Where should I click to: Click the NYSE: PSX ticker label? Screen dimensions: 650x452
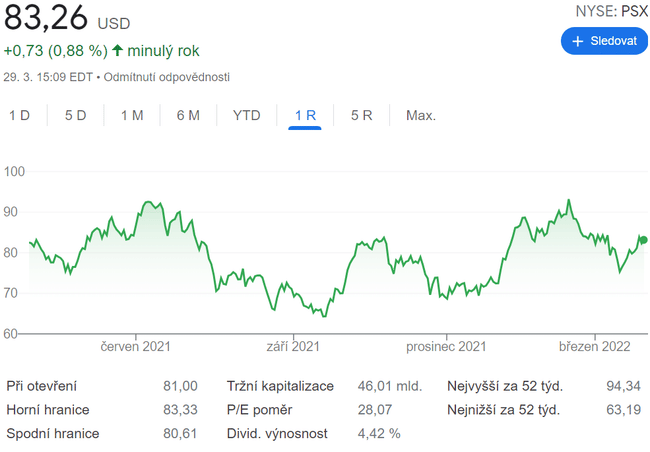pos(611,12)
